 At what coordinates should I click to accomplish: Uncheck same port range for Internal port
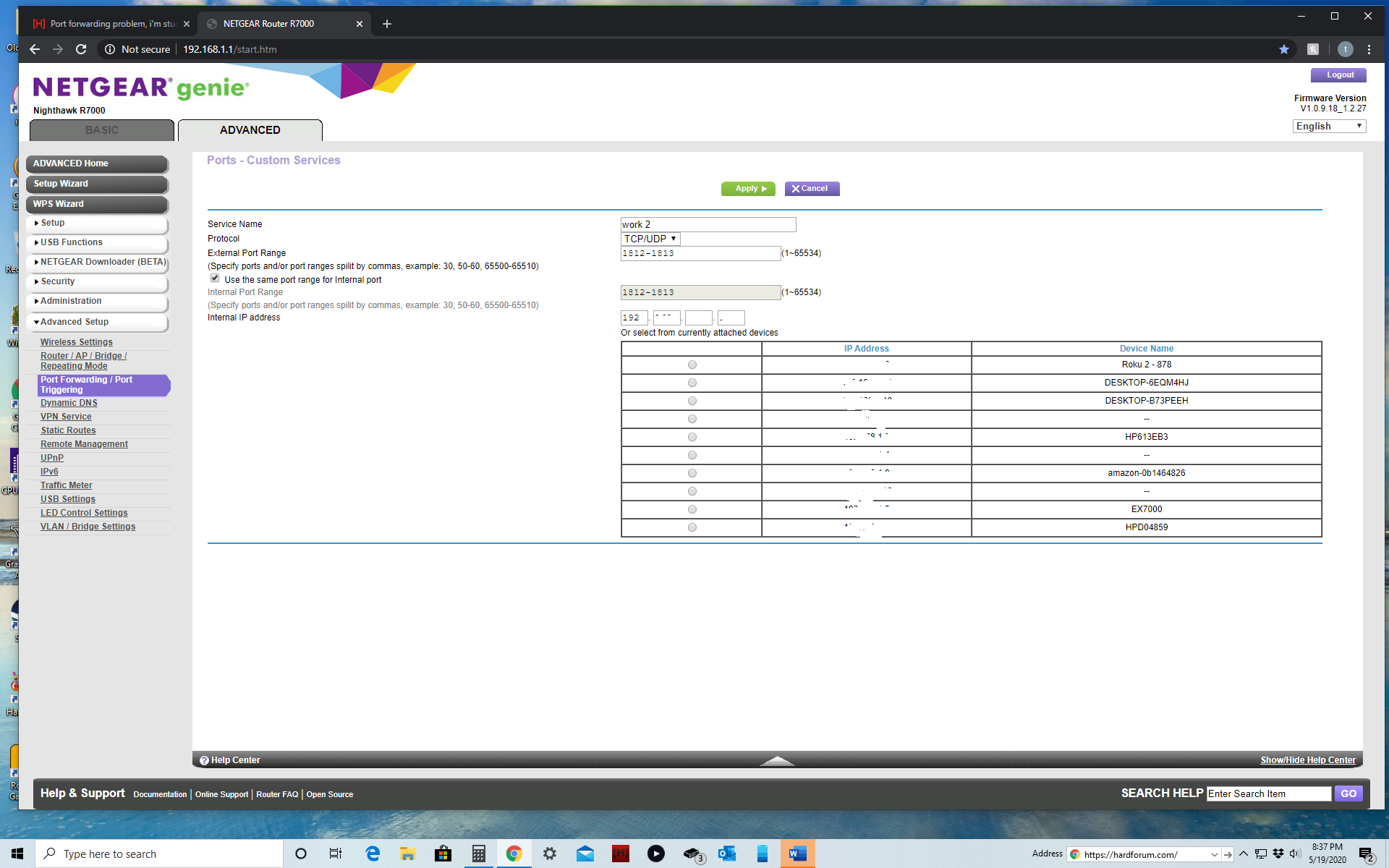(x=215, y=278)
